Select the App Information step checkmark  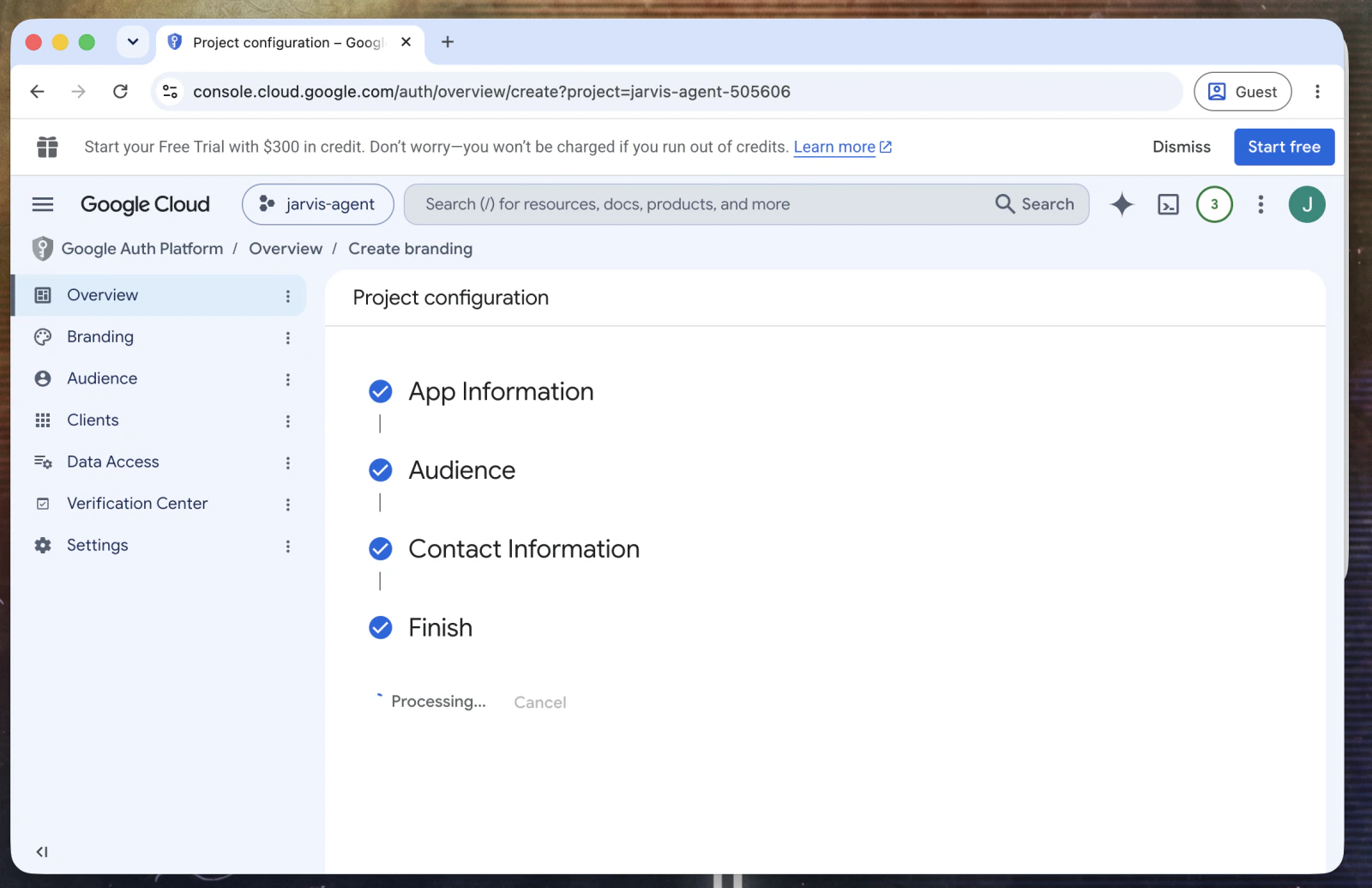click(x=381, y=391)
